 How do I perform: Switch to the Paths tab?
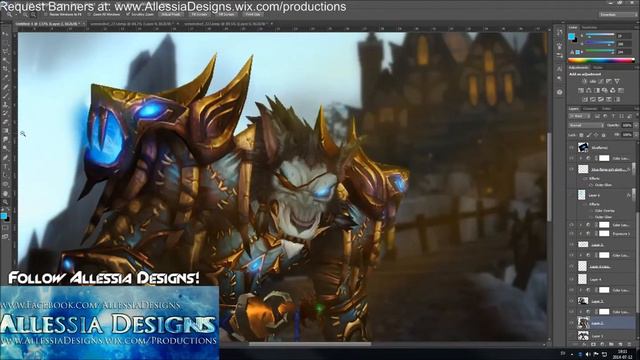click(607, 109)
